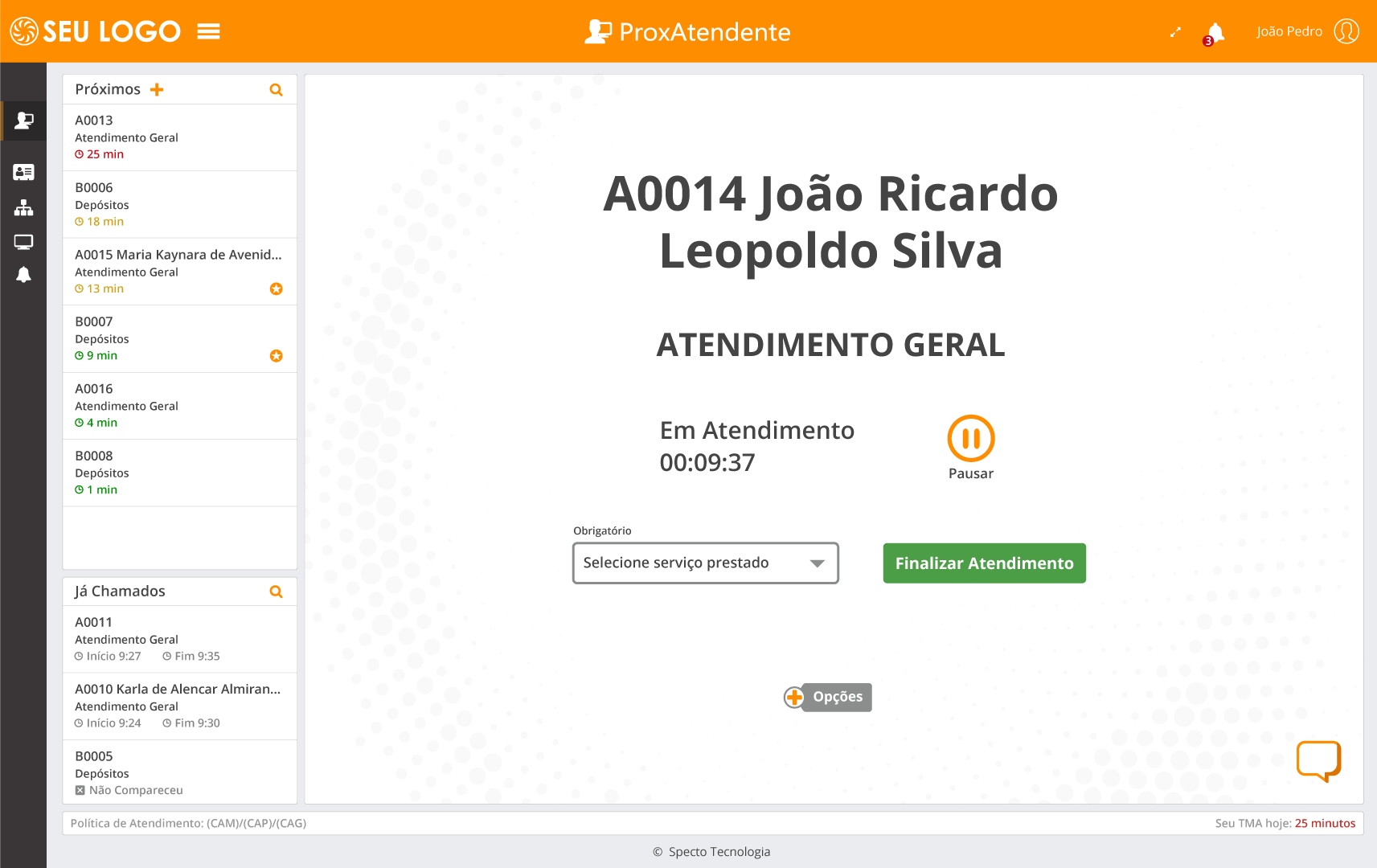Viewport: 1377px width, 868px height.
Task: Search in the Já Chamados list
Action: [x=276, y=592]
